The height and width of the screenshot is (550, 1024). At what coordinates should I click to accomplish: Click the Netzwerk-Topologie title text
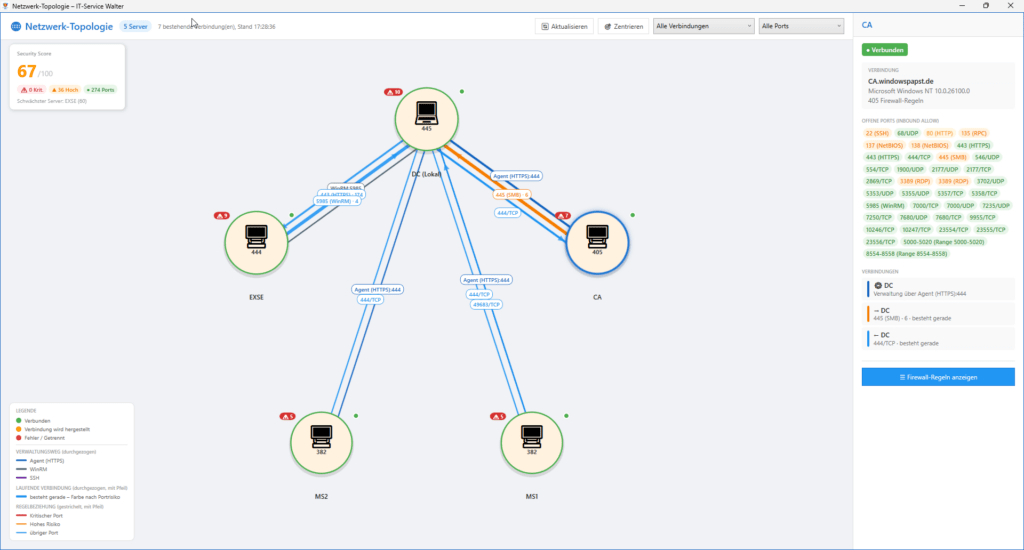click(x=69, y=27)
